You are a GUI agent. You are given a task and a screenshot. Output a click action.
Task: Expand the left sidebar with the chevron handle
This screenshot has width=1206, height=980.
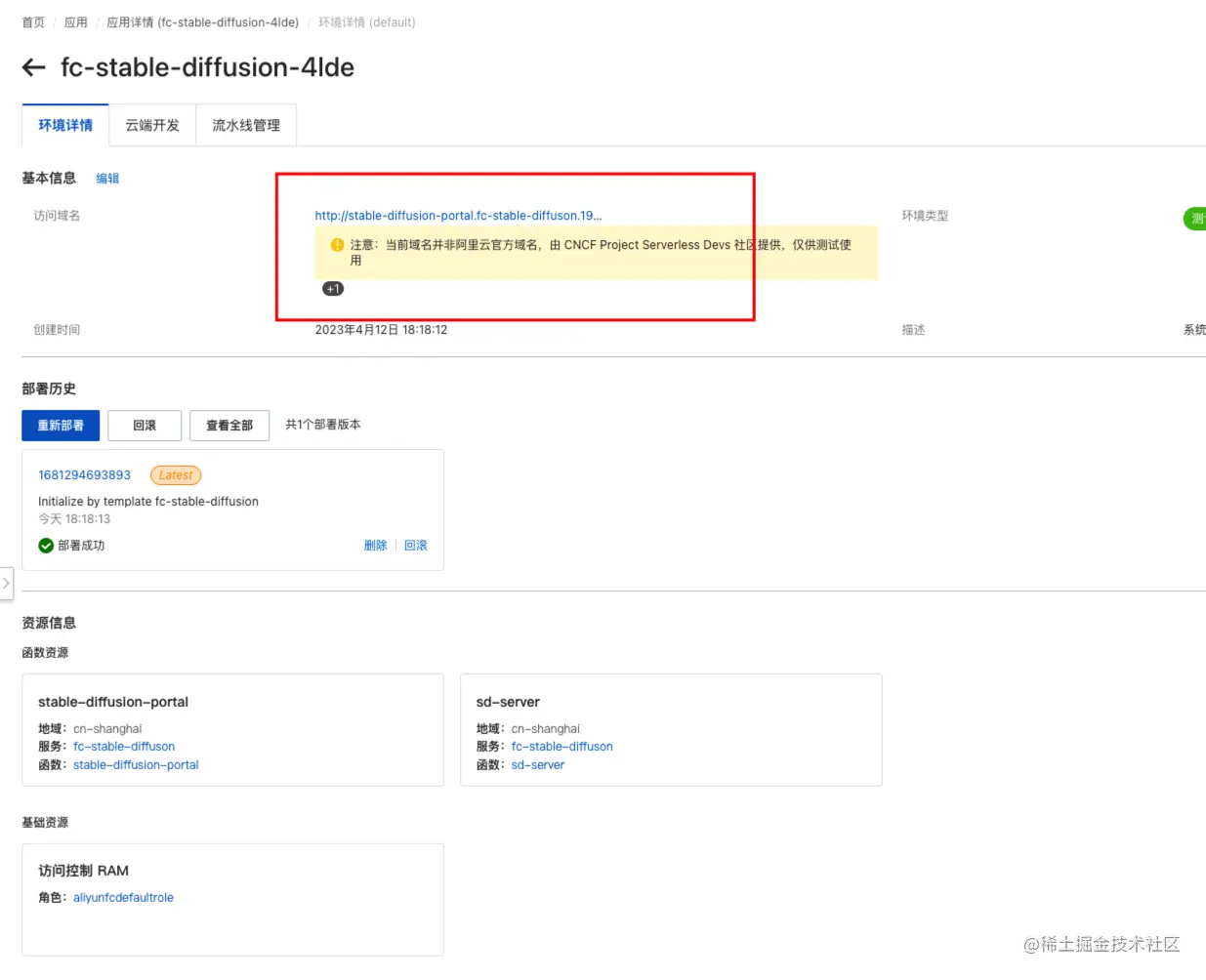(x=6, y=583)
